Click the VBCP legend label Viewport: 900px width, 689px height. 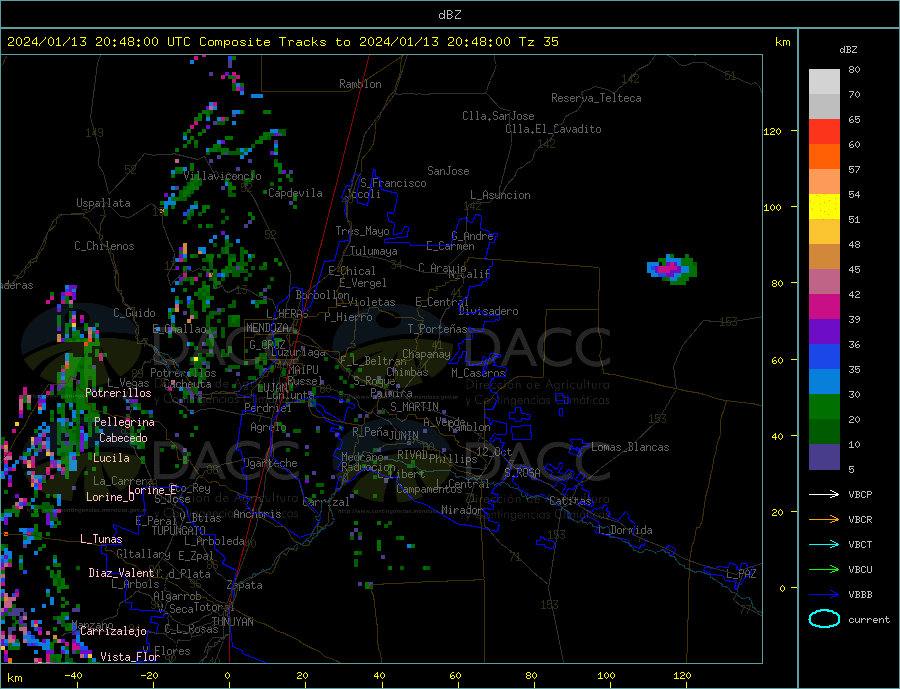click(860, 494)
